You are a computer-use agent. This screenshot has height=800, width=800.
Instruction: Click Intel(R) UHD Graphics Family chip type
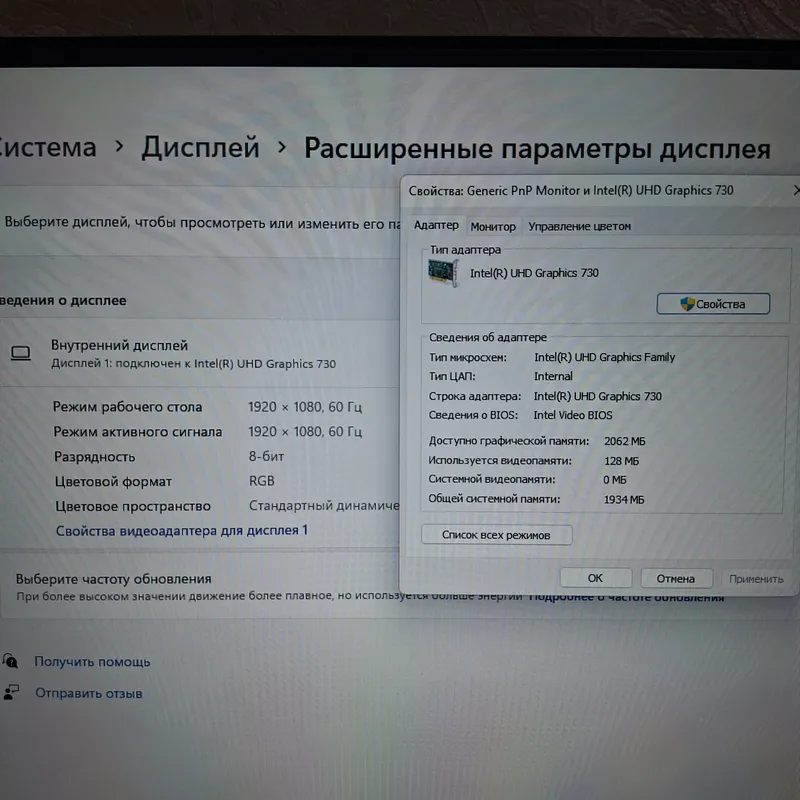[x=605, y=357]
